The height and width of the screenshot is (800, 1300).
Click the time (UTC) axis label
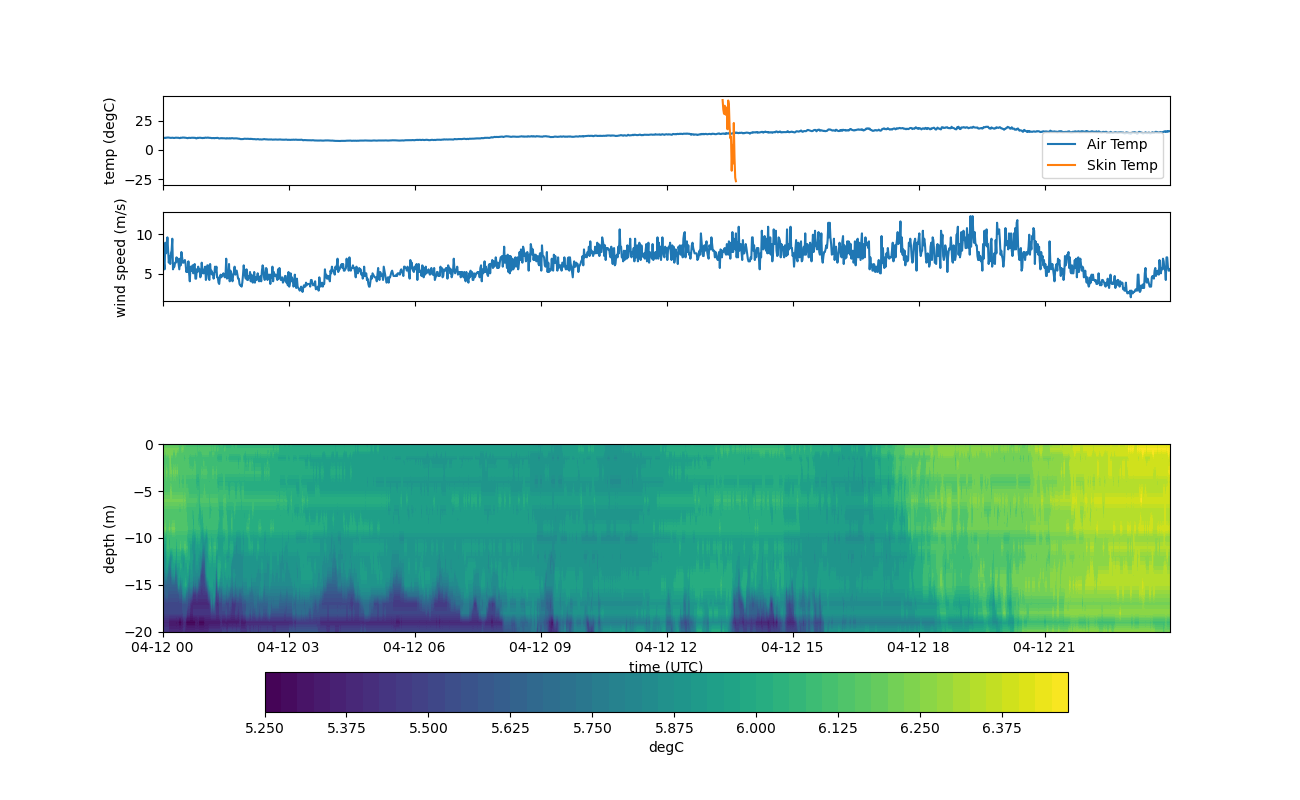pyautogui.click(x=666, y=666)
